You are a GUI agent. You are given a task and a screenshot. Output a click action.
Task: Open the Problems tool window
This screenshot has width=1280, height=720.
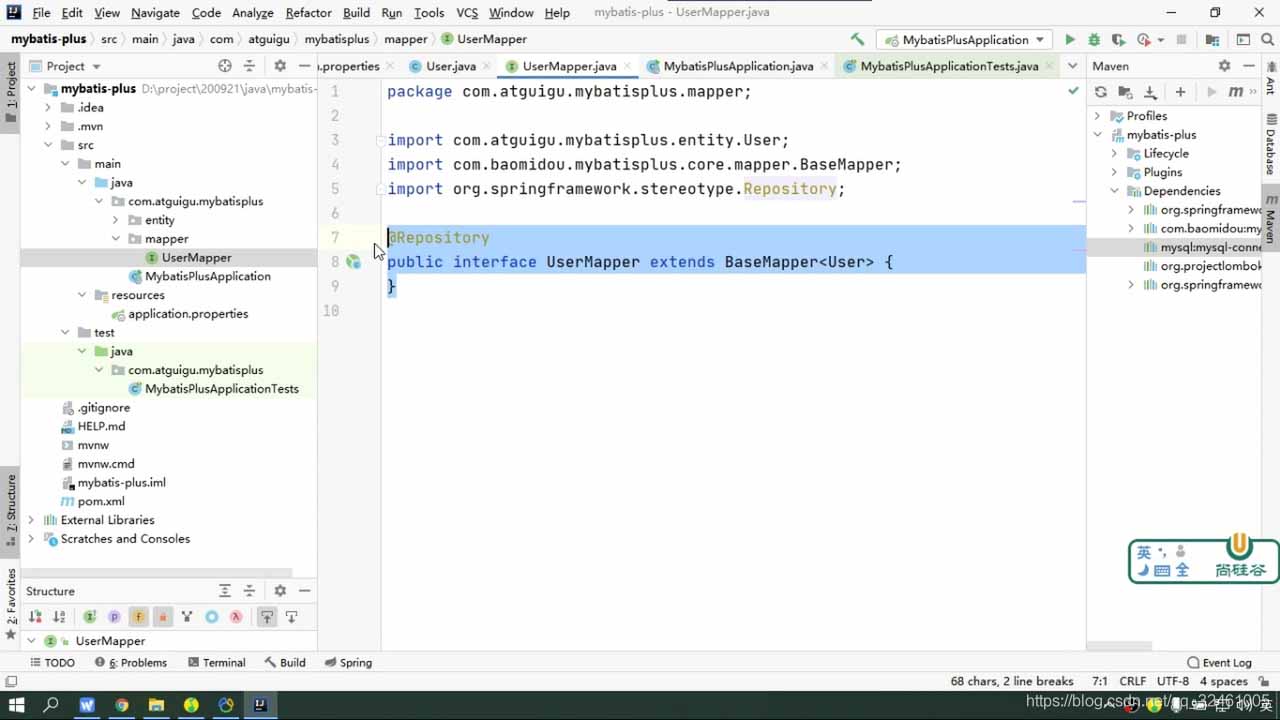point(131,662)
